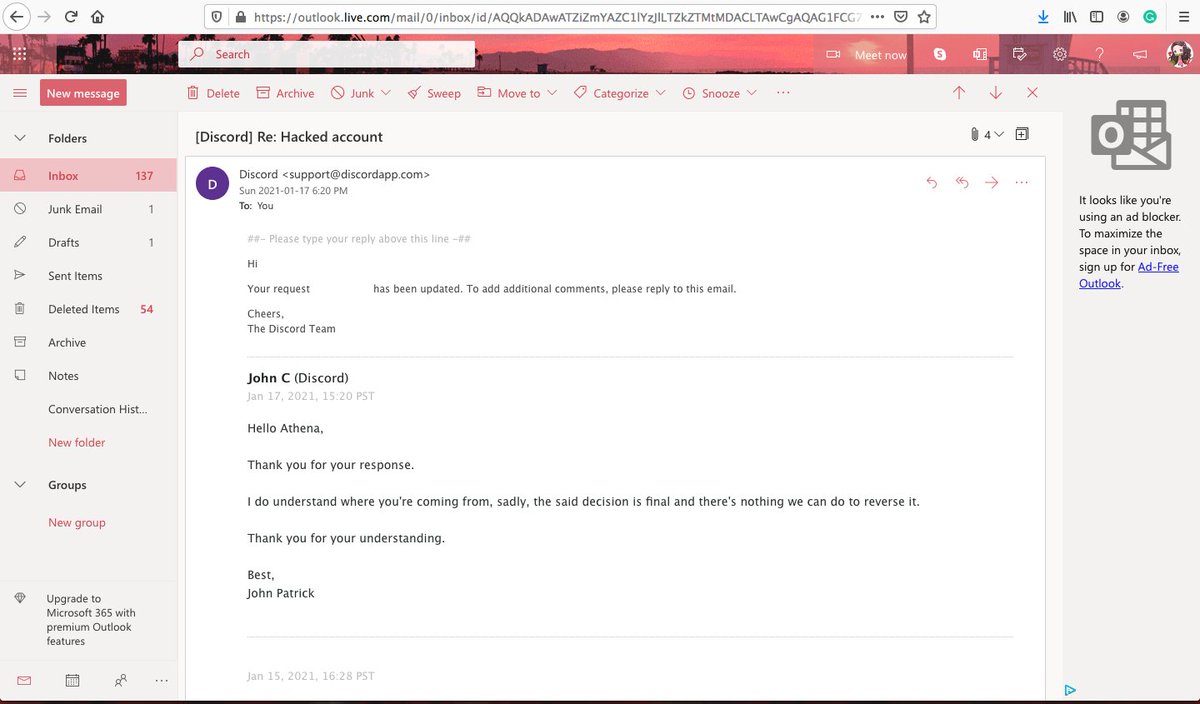Click the New group link

tap(77, 522)
